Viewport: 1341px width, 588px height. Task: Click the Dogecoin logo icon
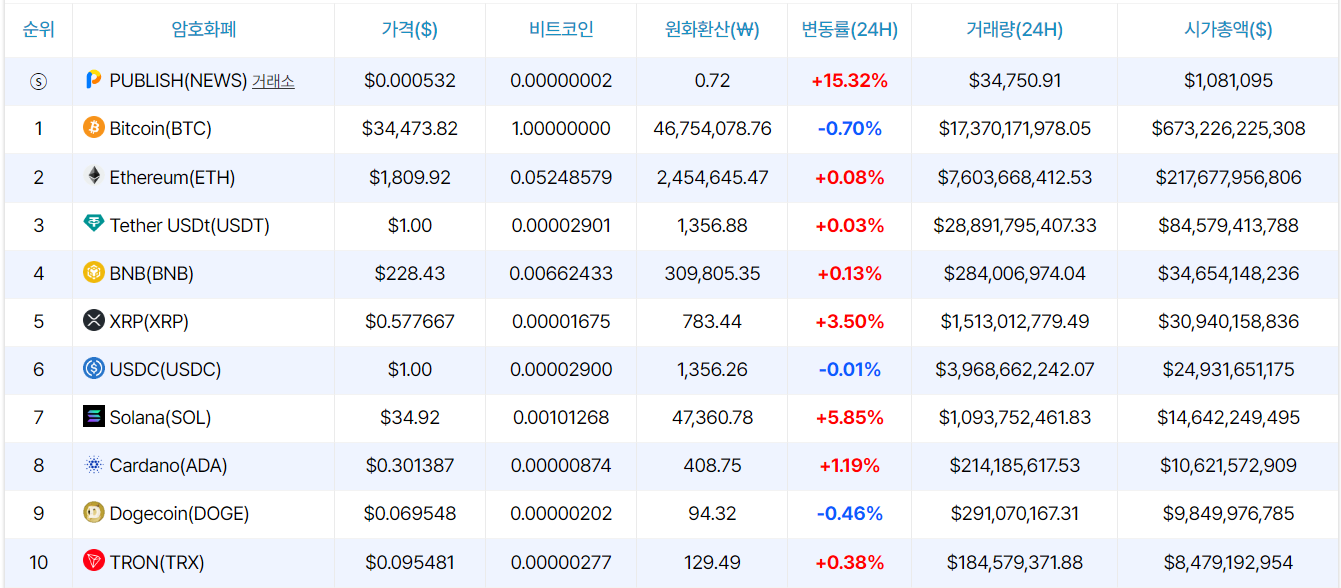pyautogui.click(x=93, y=513)
